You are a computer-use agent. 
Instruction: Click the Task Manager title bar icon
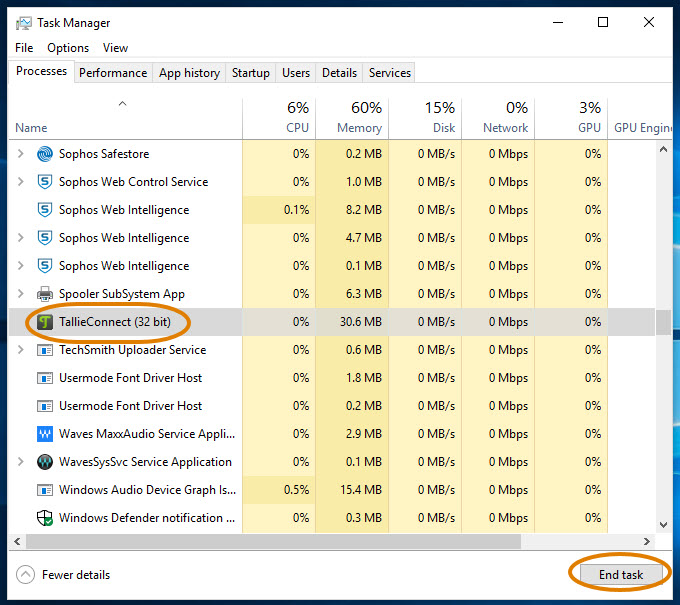(x=23, y=23)
